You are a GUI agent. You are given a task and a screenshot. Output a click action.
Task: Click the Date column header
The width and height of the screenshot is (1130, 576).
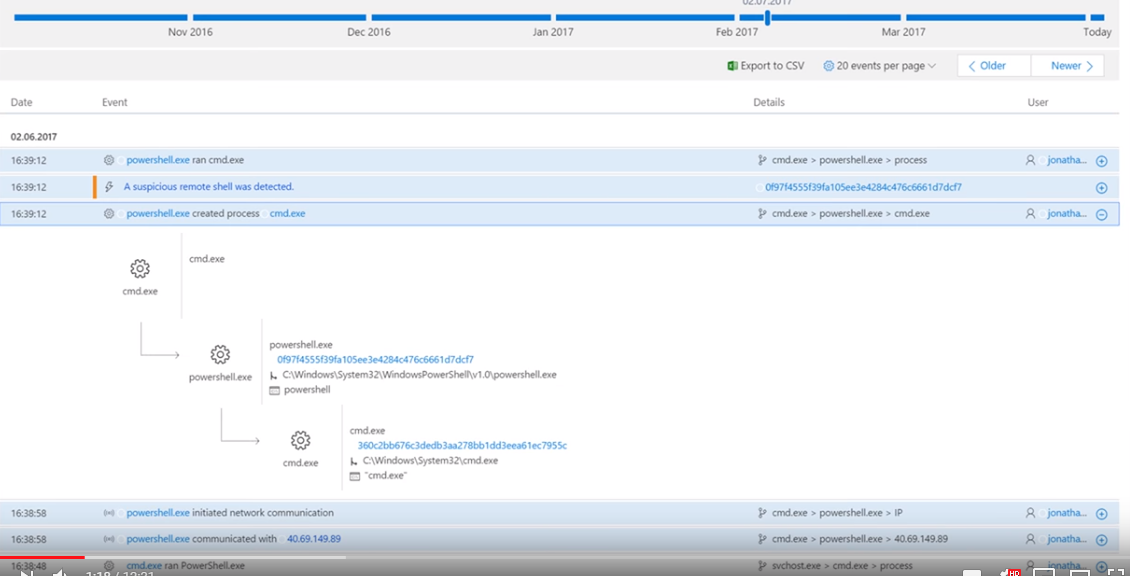click(22, 102)
